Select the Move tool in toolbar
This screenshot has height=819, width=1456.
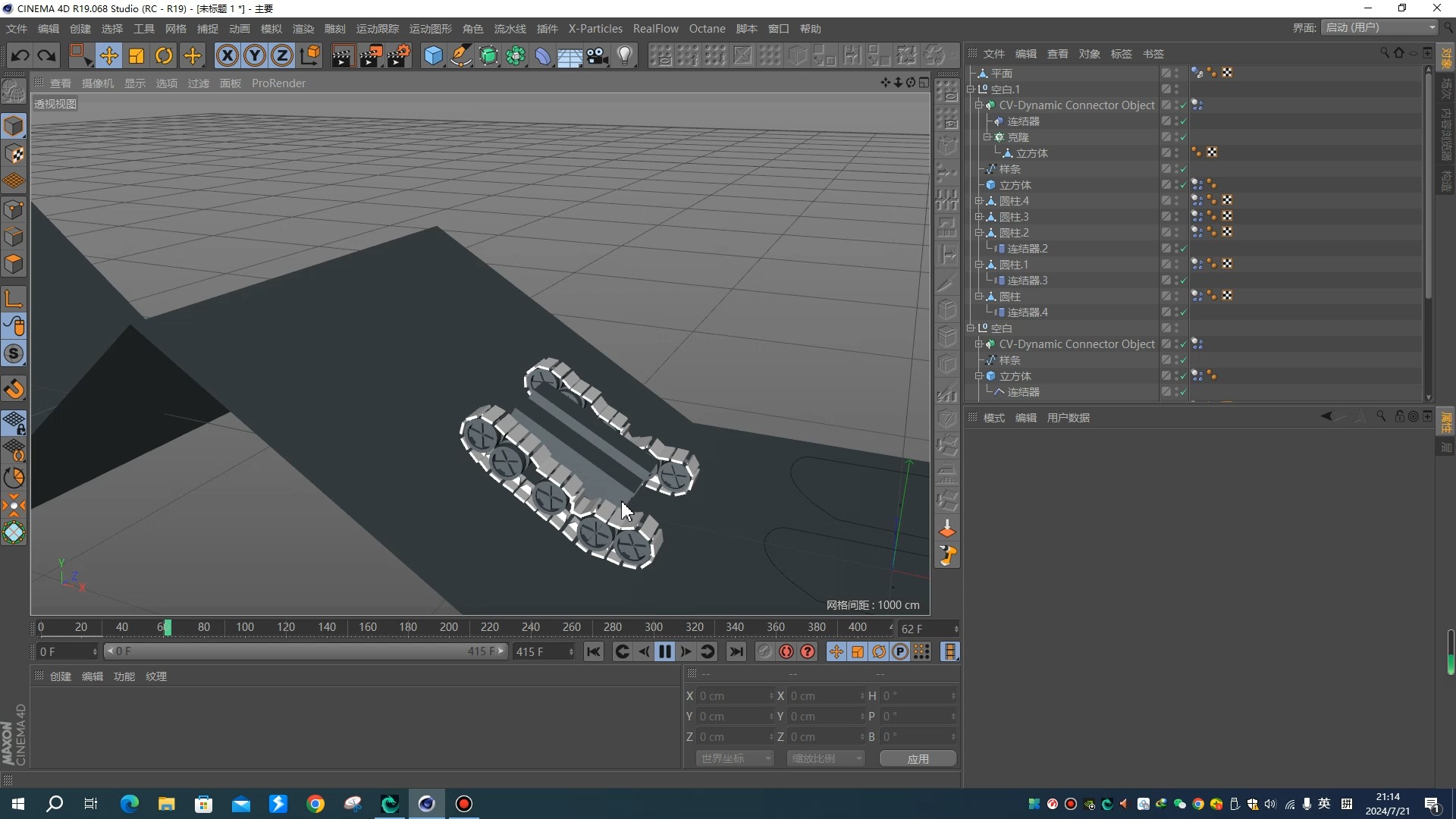[108, 55]
